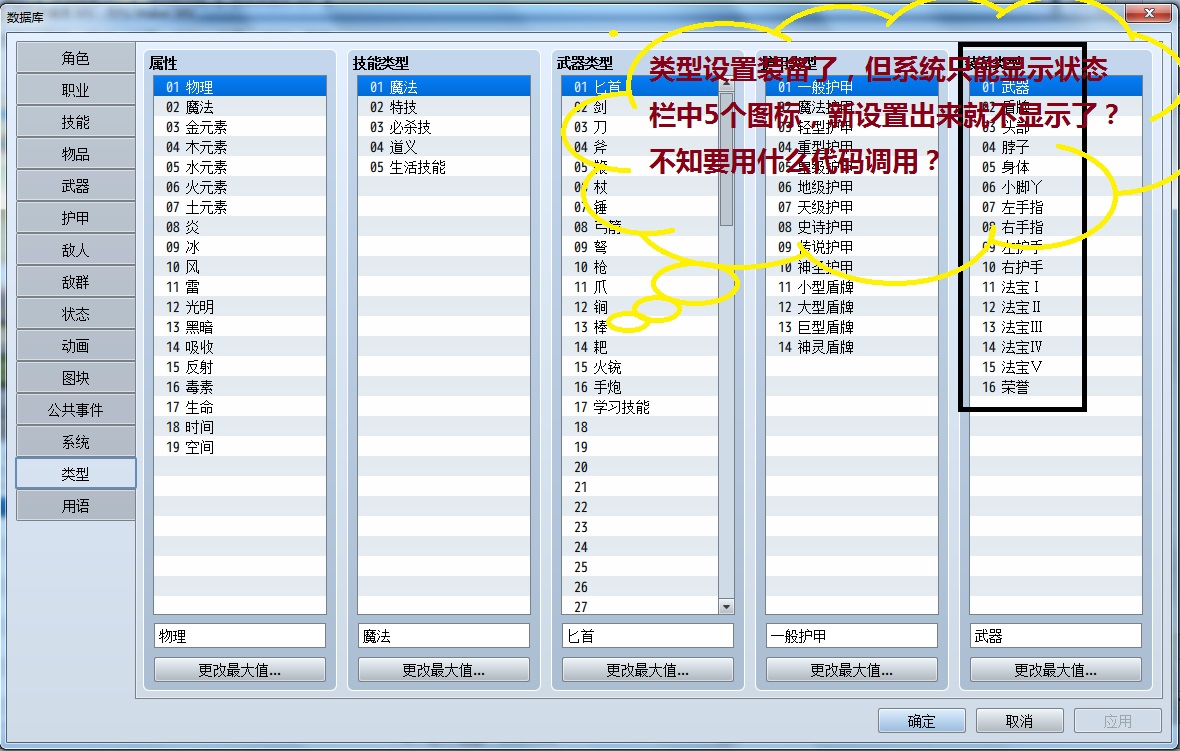This screenshot has height=751, width=1180.
Task: Open the 状态 tab
Action: 75,314
